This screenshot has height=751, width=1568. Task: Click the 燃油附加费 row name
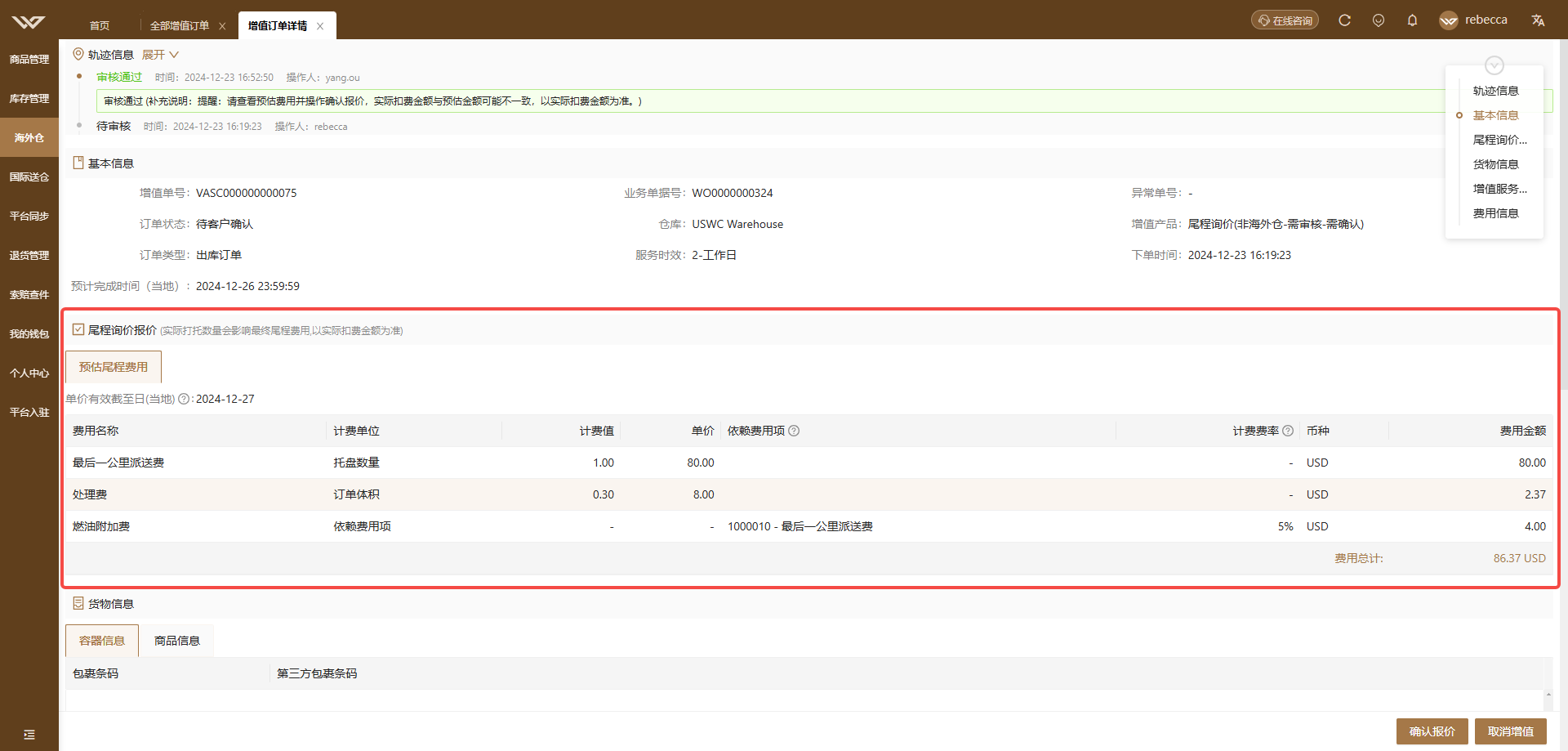pos(101,526)
